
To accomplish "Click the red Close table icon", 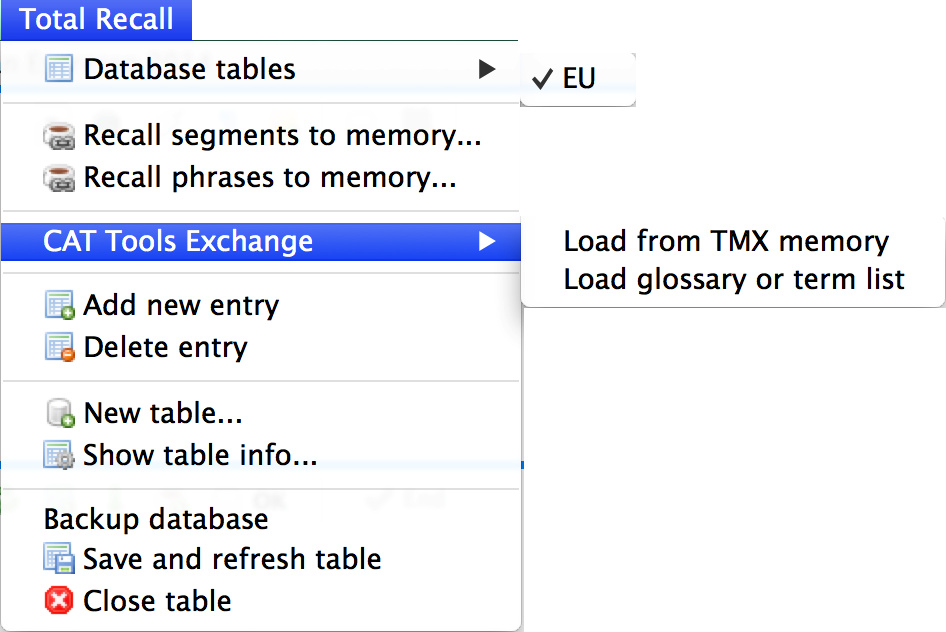I will click(59, 600).
